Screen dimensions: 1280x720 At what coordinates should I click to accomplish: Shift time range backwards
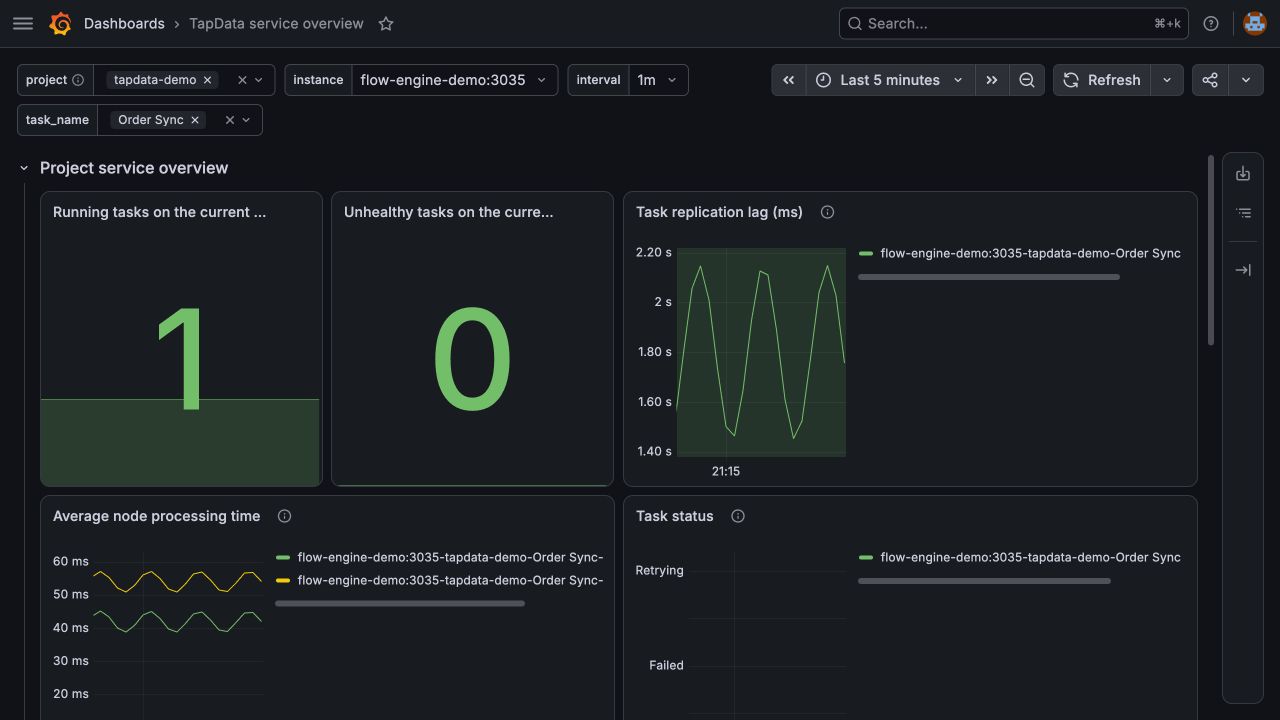tap(788, 80)
